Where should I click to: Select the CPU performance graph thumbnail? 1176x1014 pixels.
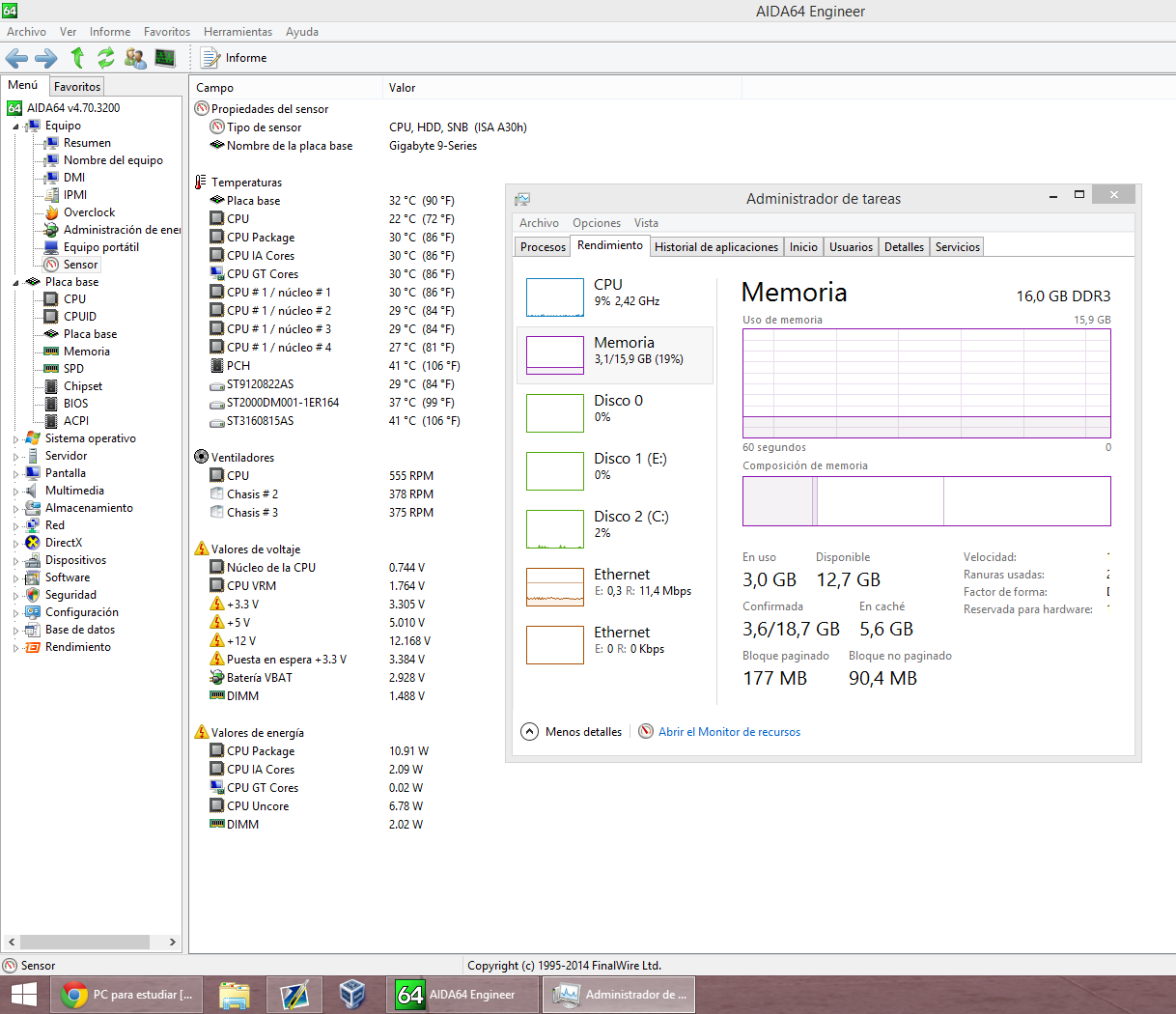coord(555,297)
